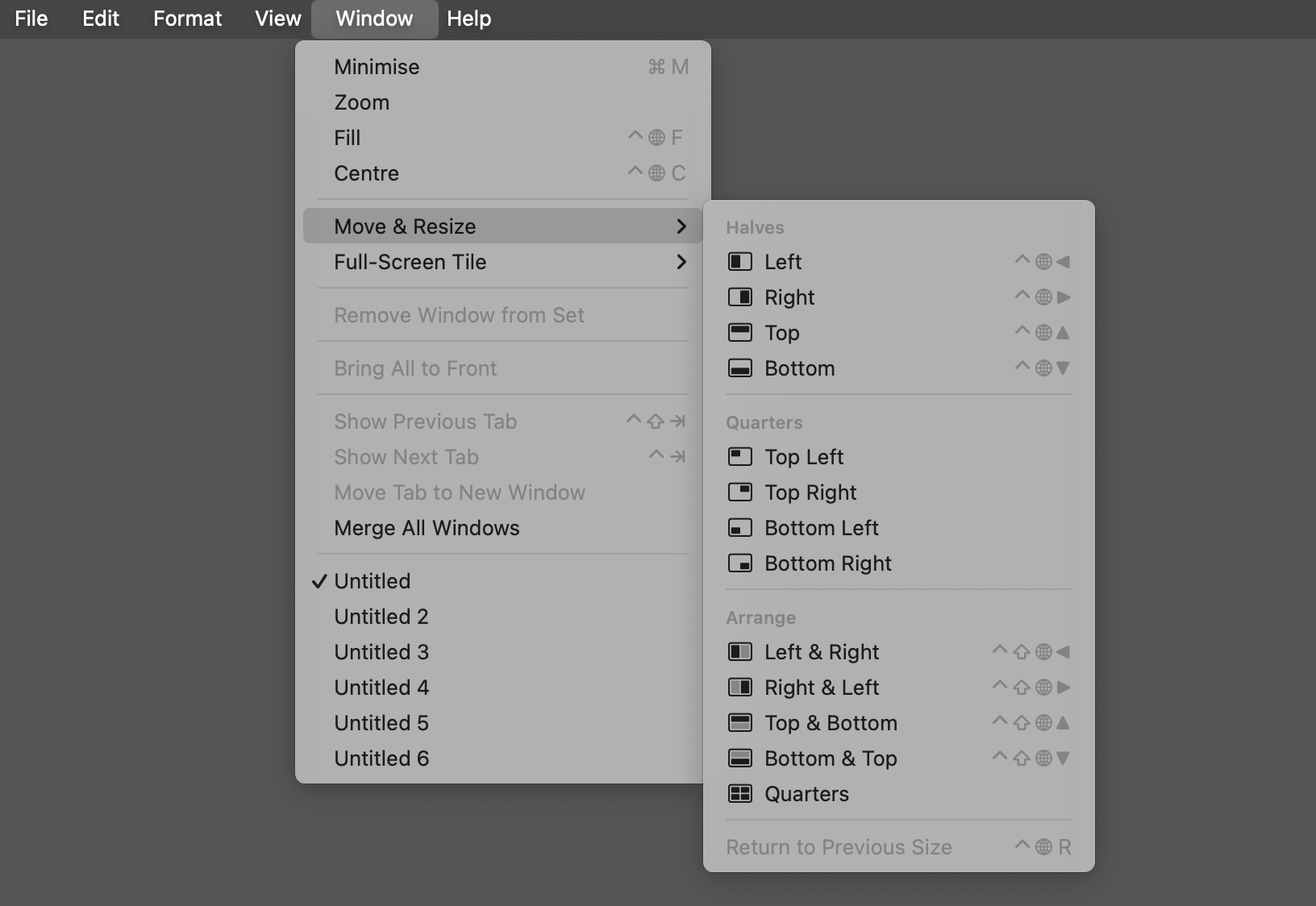Switch to the checked Untitled window
1316x906 pixels.
click(503, 581)
